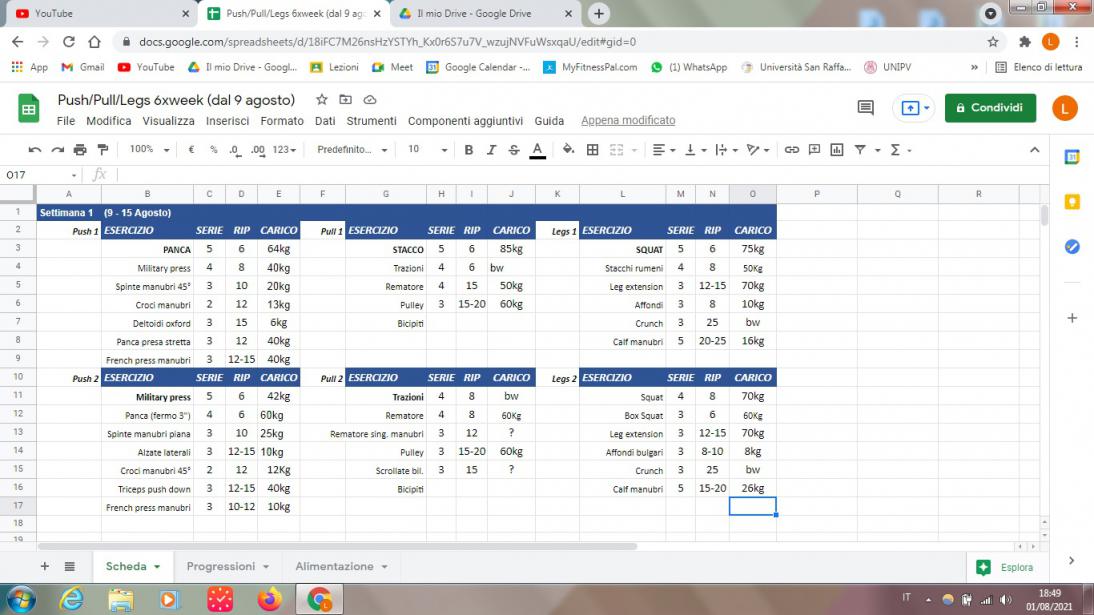Open the Modifica menu
The width and height of the screenshot is (1094, 615).
pyautogui.click(x=108, y=121)
